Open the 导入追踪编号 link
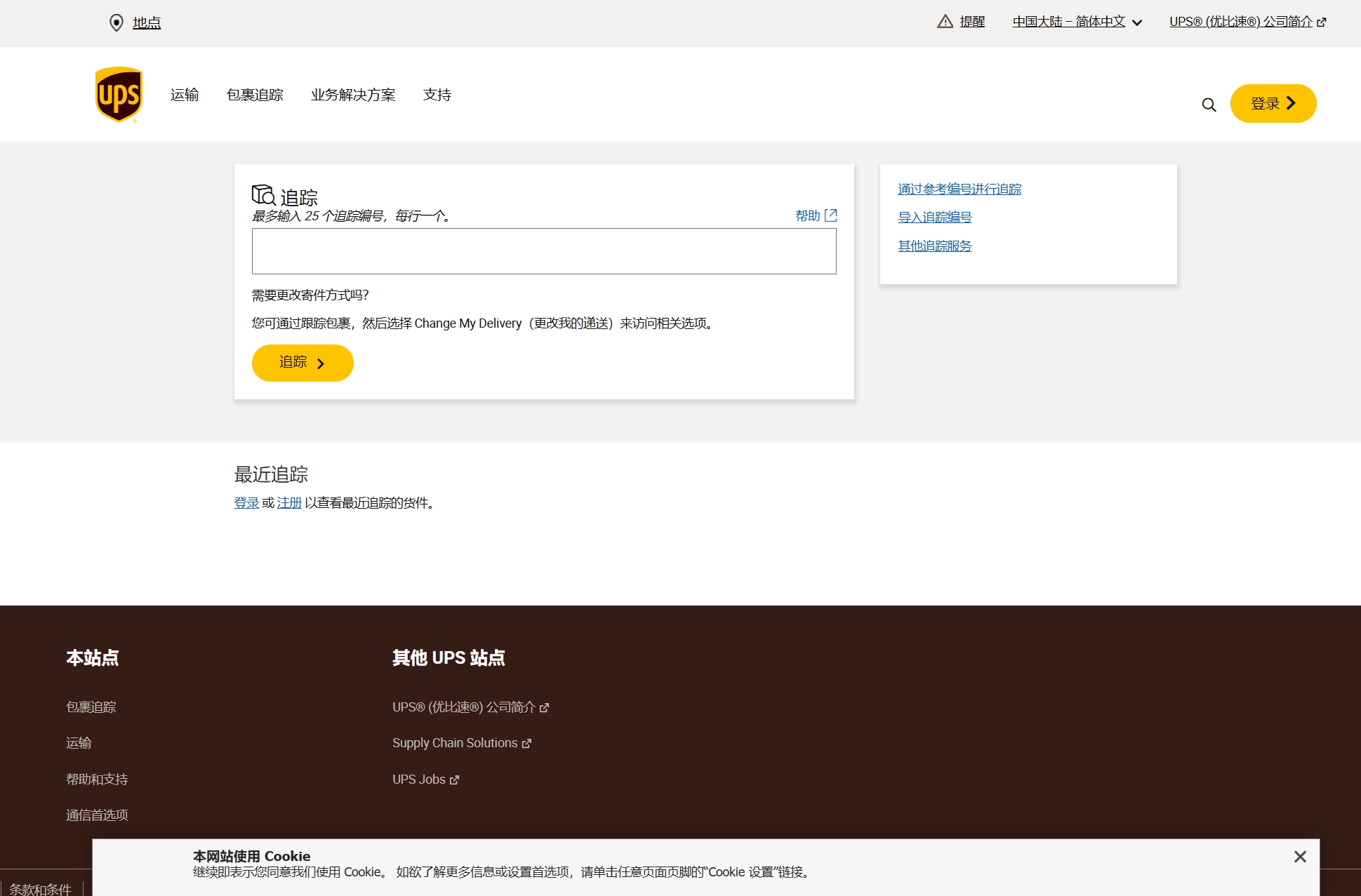This screenshot has height=896, width=1361. 935,218
